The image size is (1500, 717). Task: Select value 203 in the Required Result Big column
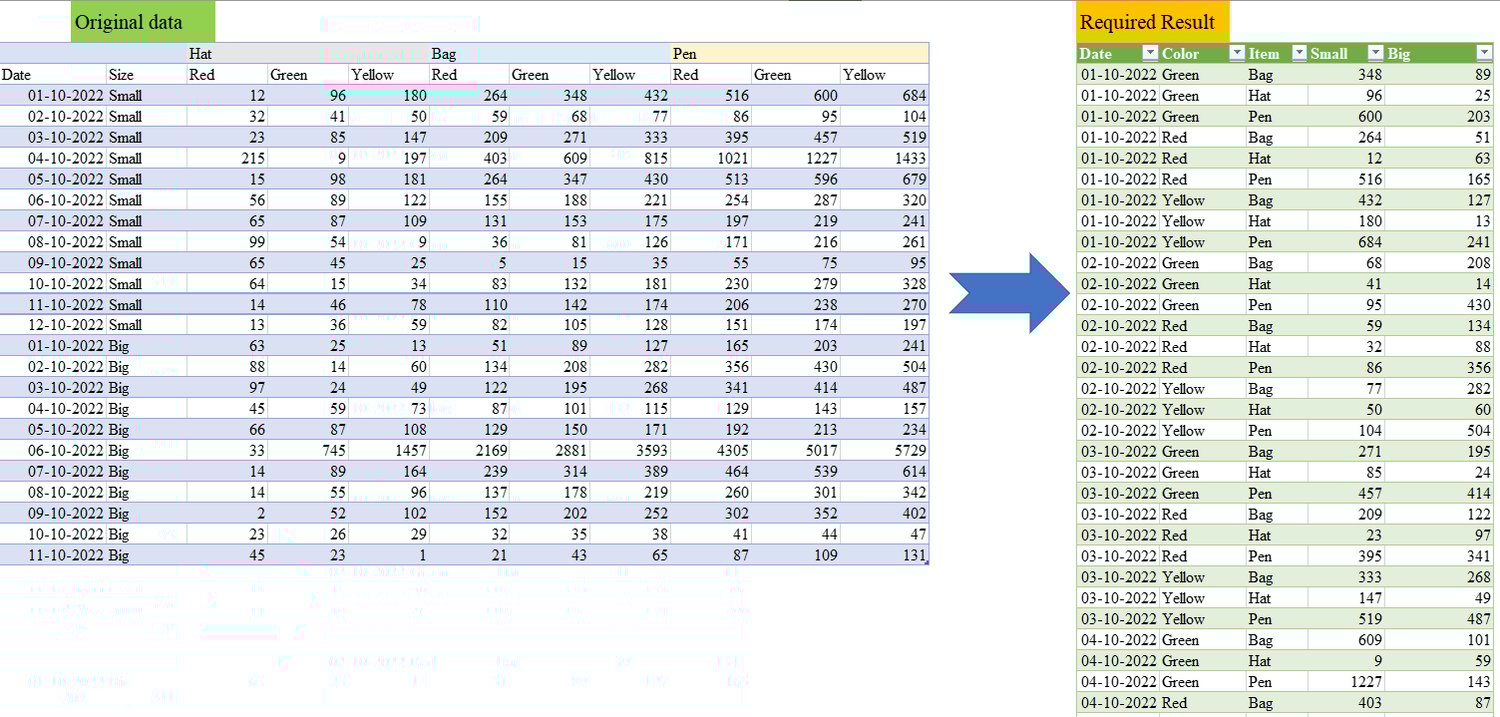click(1439, 116)
